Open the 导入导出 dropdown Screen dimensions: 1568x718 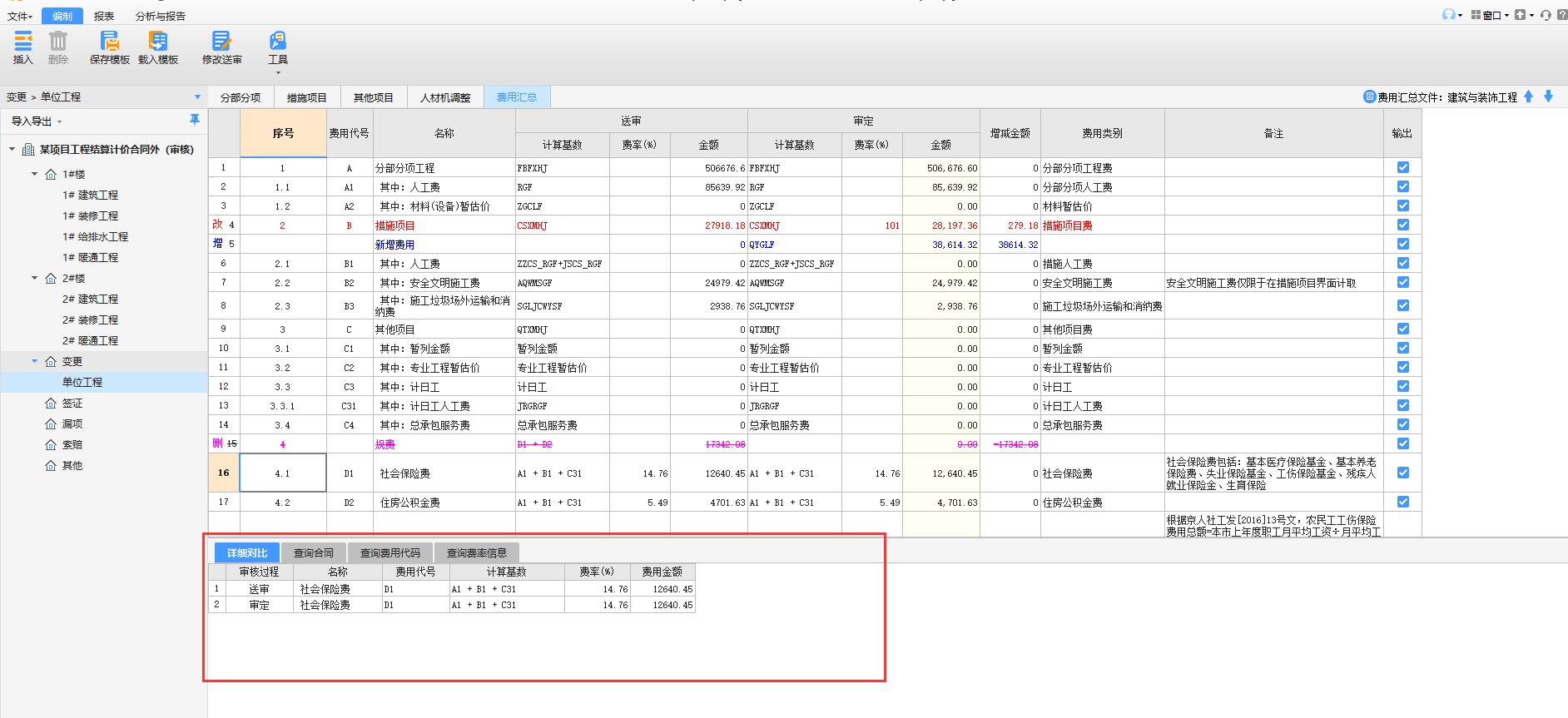tap(37, 121)
